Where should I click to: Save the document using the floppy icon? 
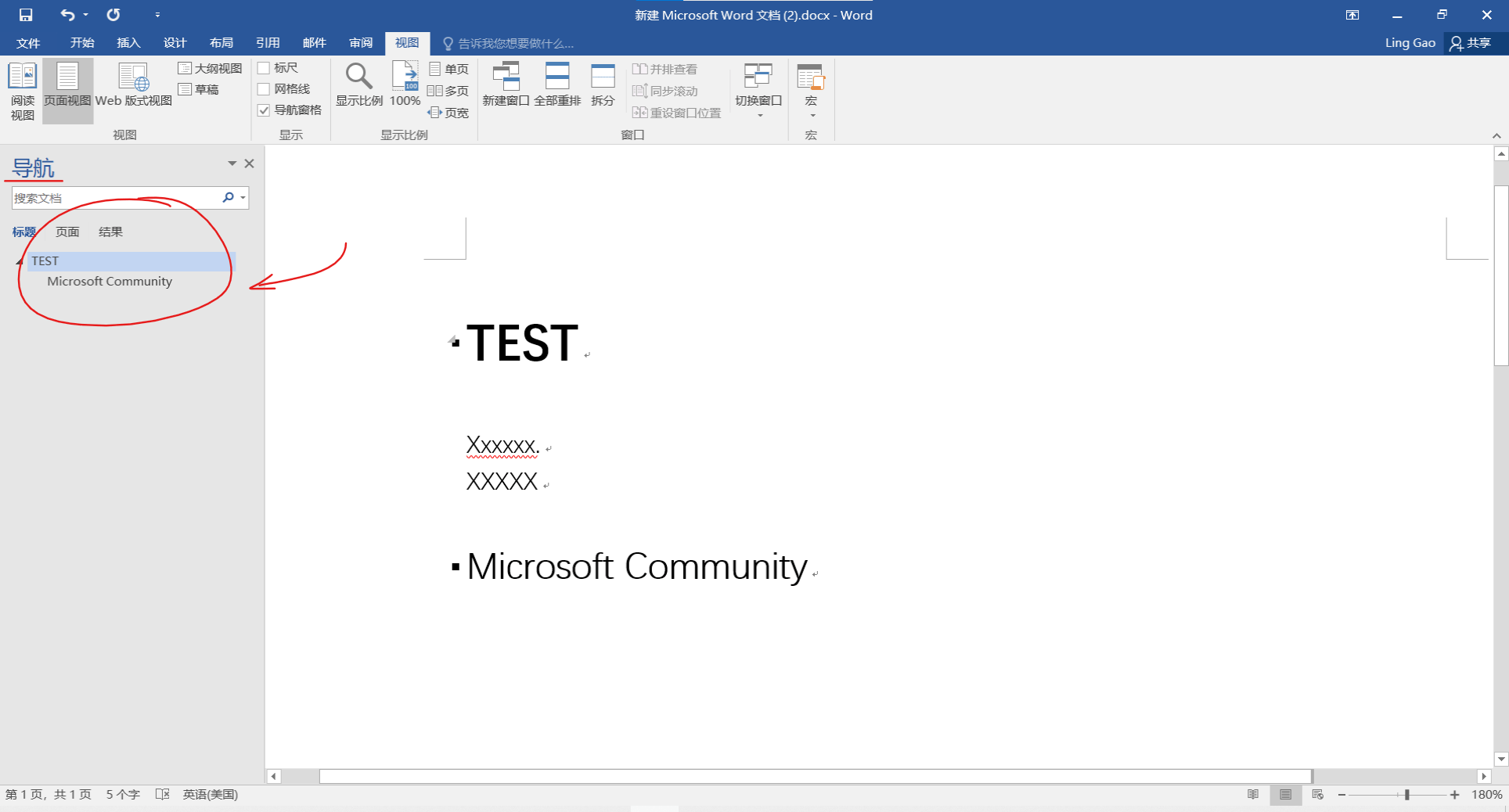[x=26, y=15]
